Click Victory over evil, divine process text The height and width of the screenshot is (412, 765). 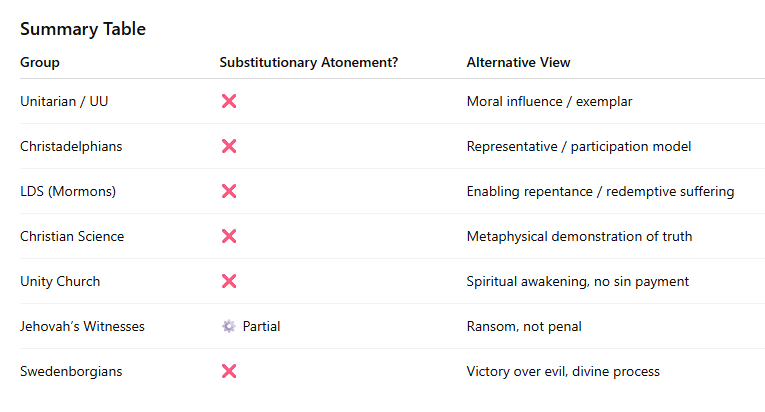pyautogui.click(x=563, y=371)
